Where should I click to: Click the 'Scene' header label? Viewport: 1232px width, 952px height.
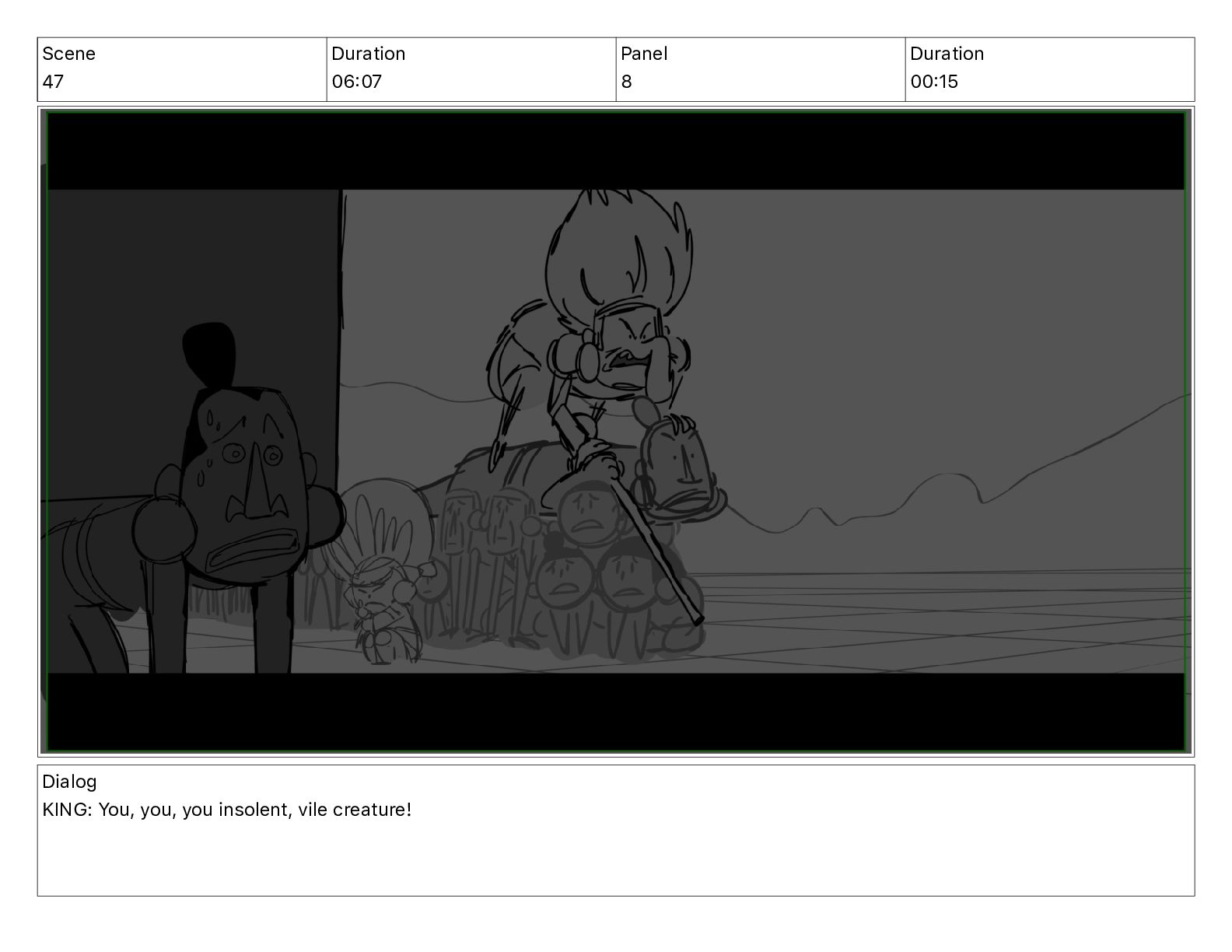point(68,54)
